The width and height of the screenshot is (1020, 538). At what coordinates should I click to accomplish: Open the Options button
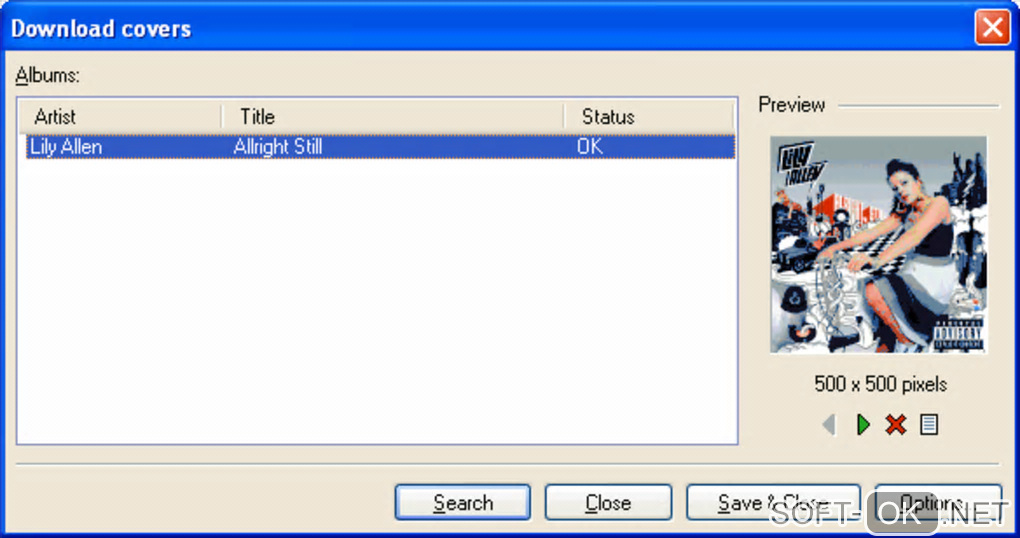coord(938,502)
